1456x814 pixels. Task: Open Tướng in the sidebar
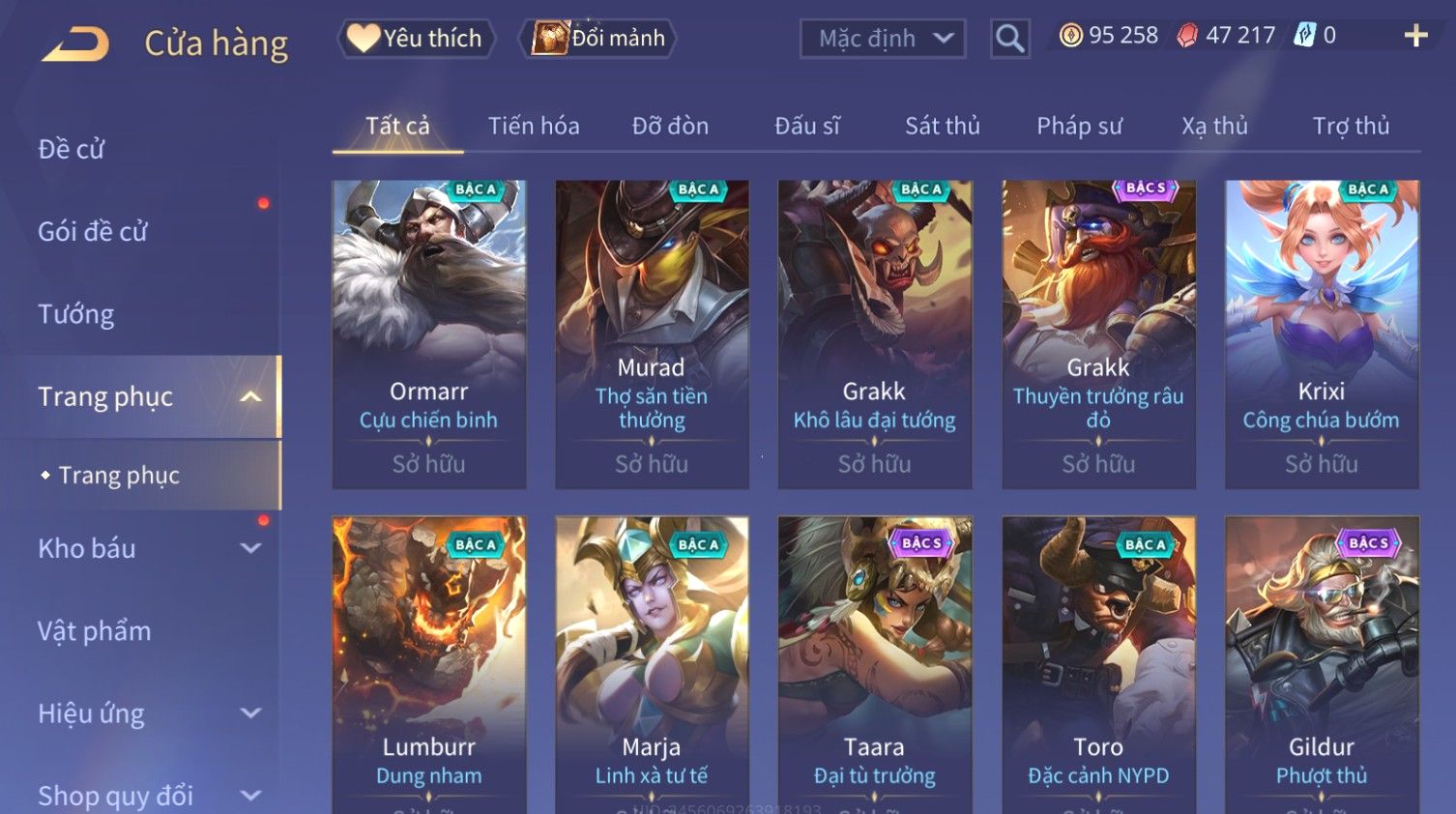tap(76, 314)
